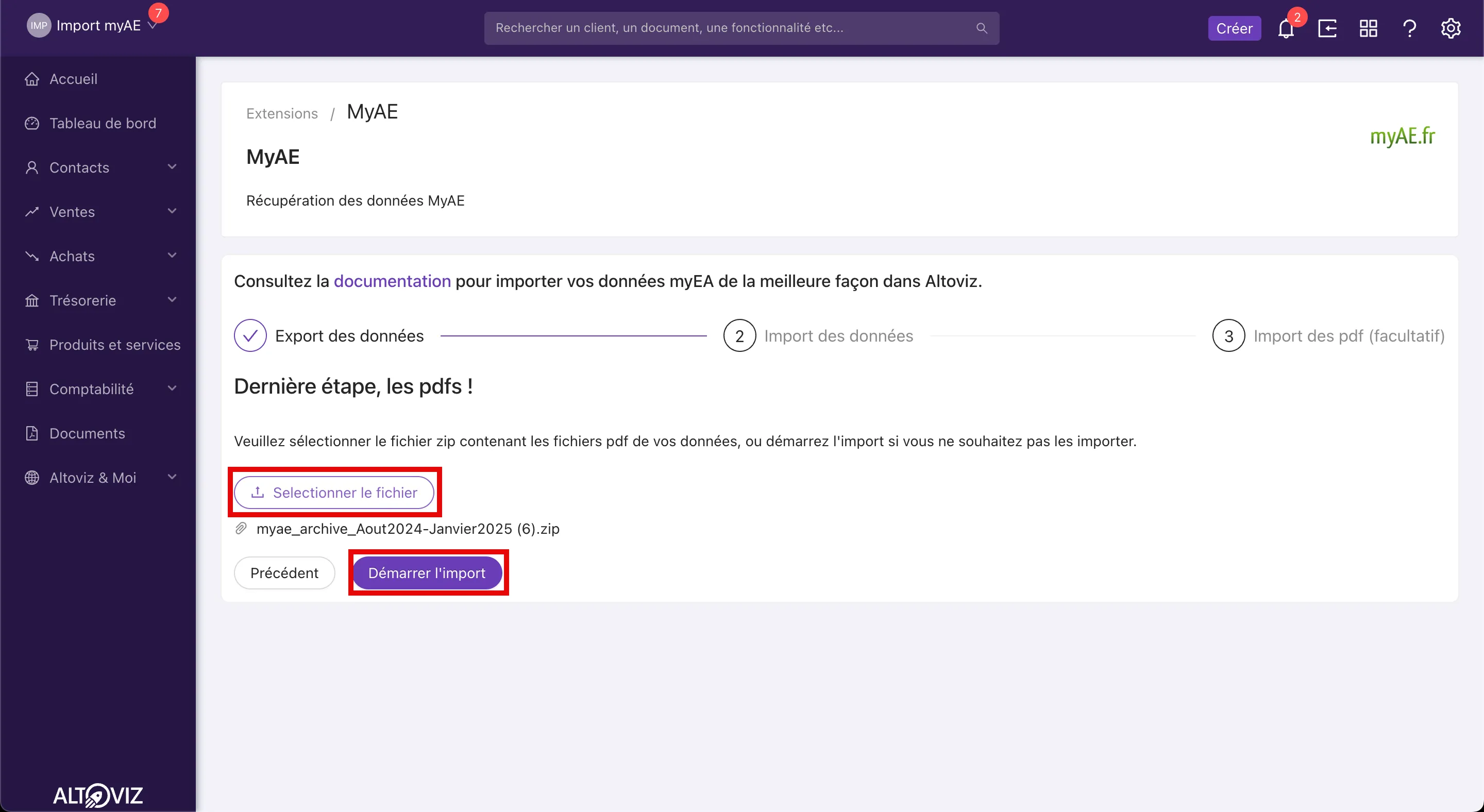Click the Produits et services cart icon
Image resolution: width=1484 pixels, height=812 pixels.
coord(32,345)
